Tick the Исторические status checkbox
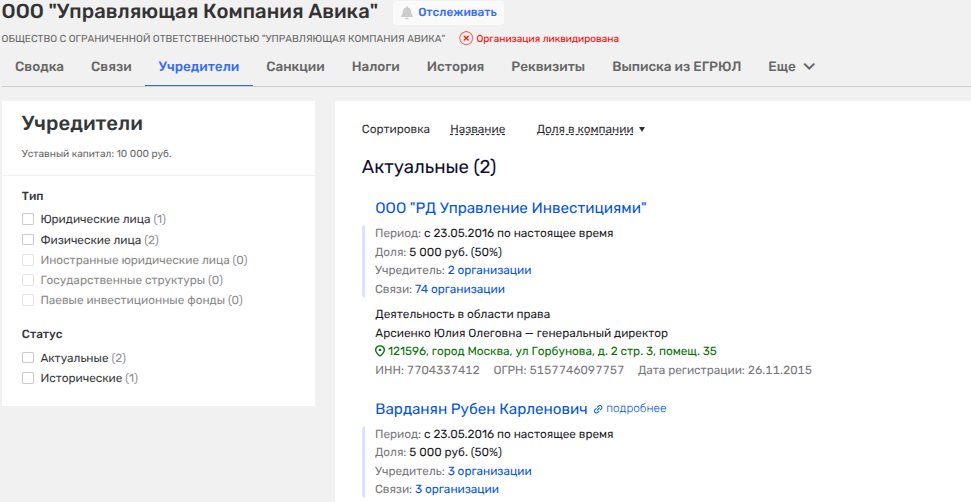 (x=28, y=379)
